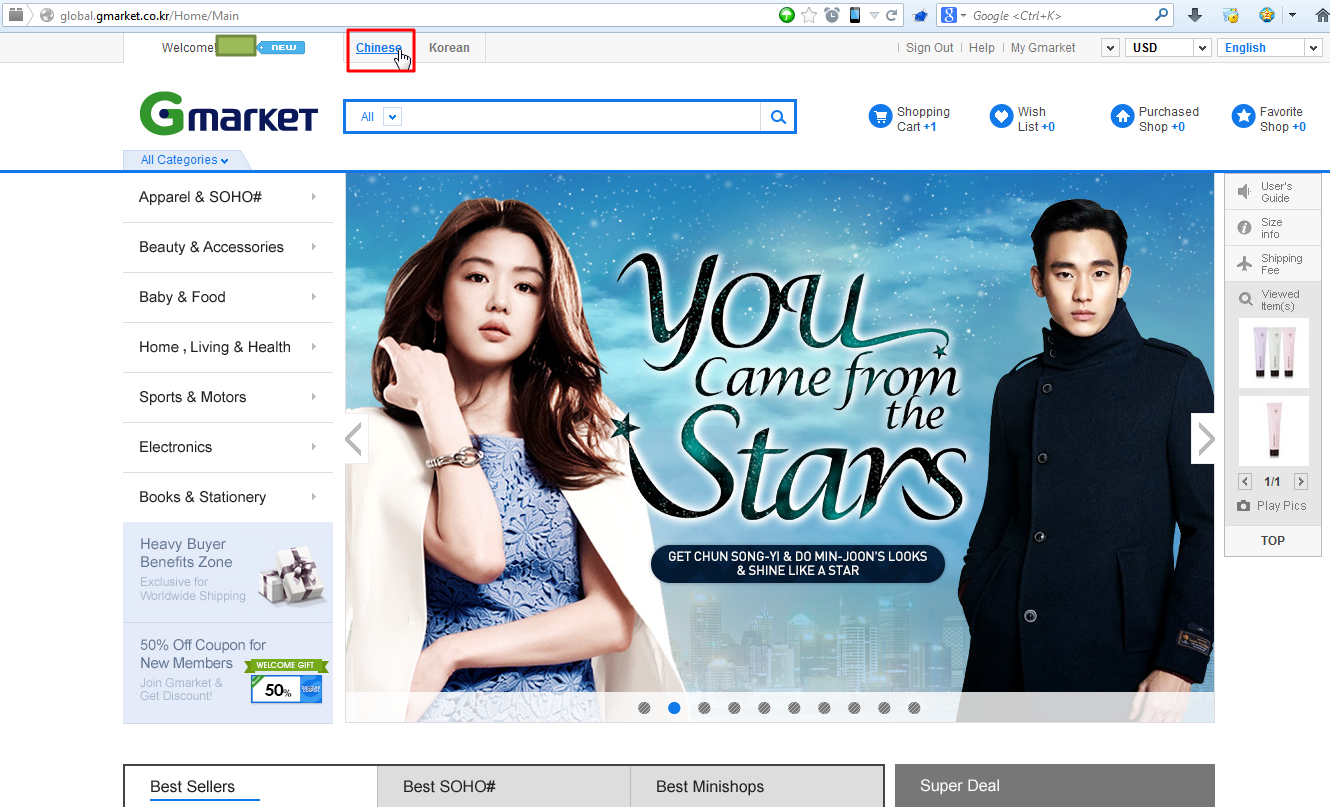The width and height of the screenshot is (1330, 807).
Task: Bookmark this page with the star icon
Action: 809,15
